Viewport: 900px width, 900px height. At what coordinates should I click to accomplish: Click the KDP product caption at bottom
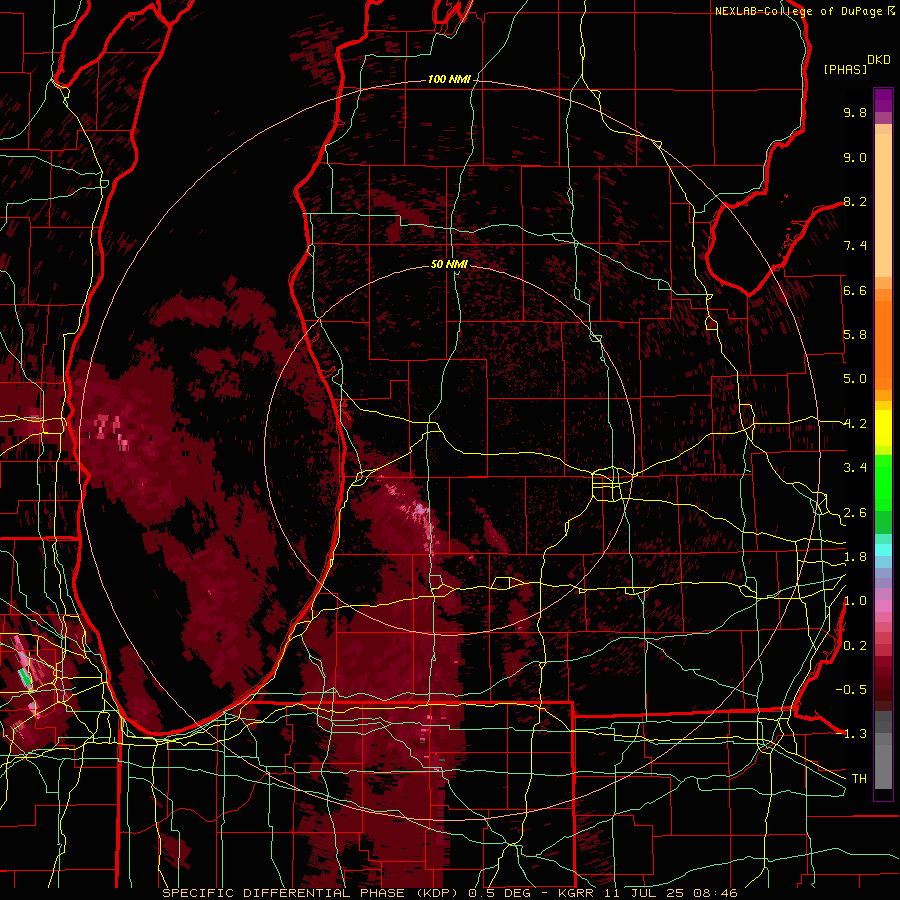point(450,893)
